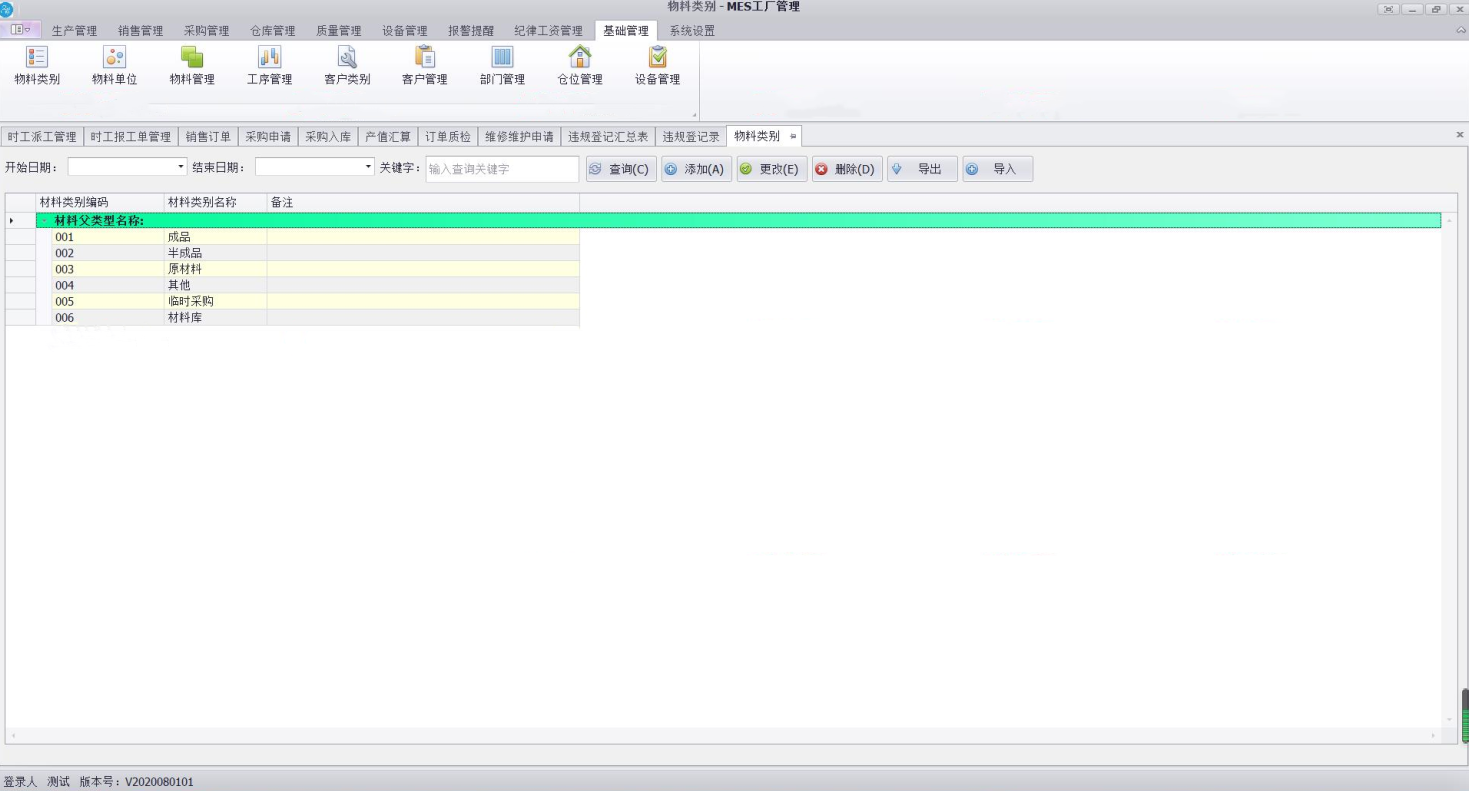
Task: Switch to the 销售订单 document tab
Action: click(x=208, y=136)
